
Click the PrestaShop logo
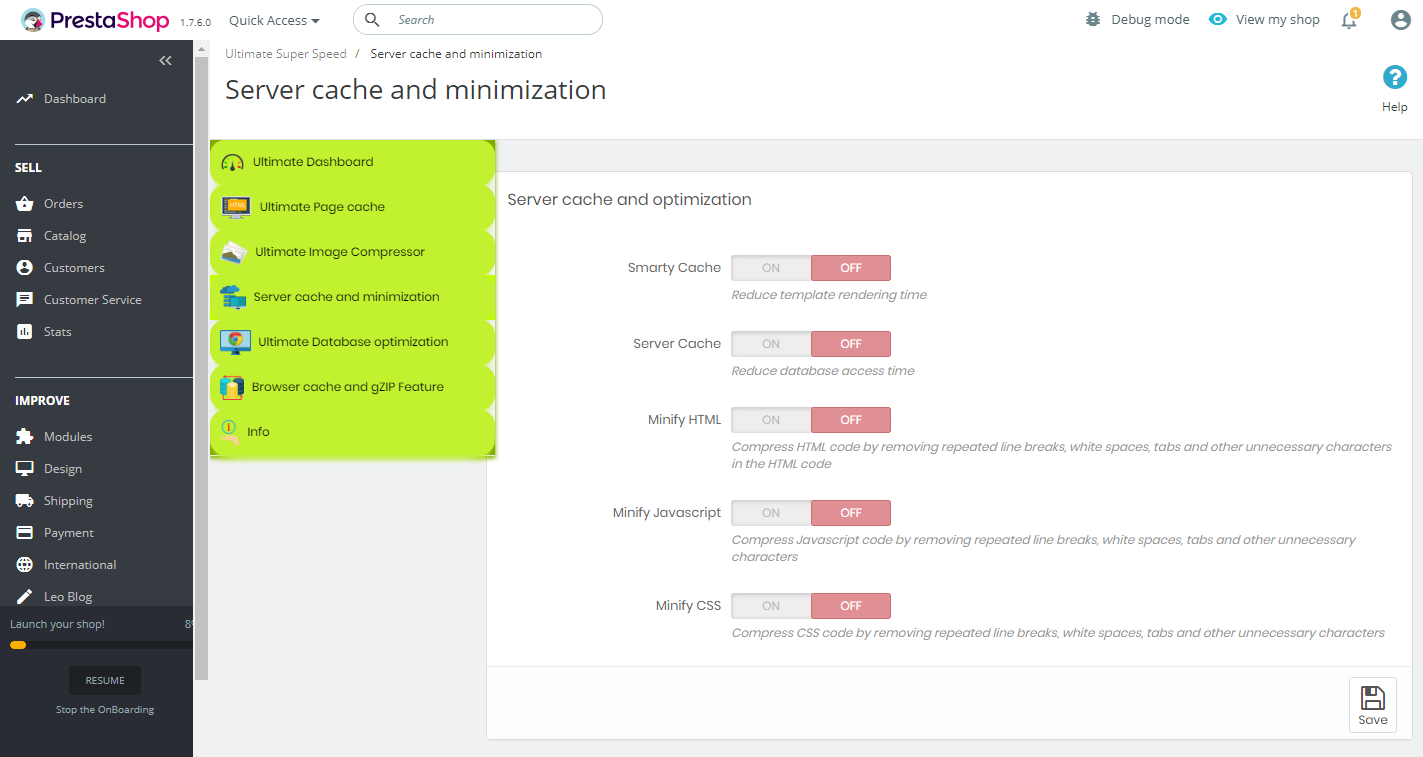click(x=96, y=20)
